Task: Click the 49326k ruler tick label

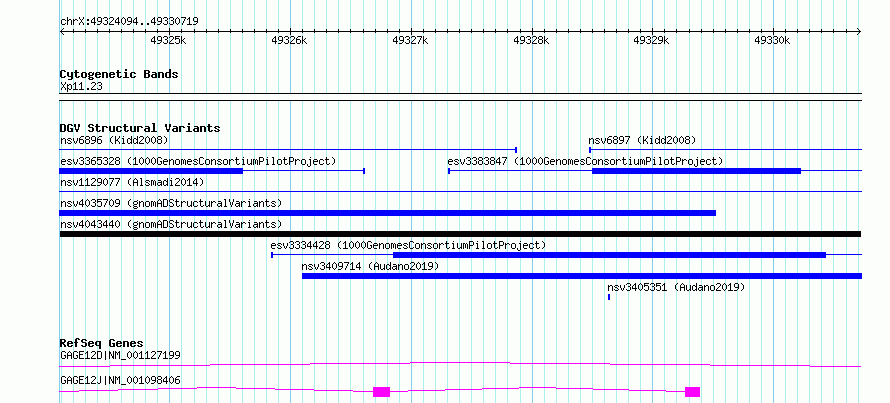Action: [x=289, y=40]
